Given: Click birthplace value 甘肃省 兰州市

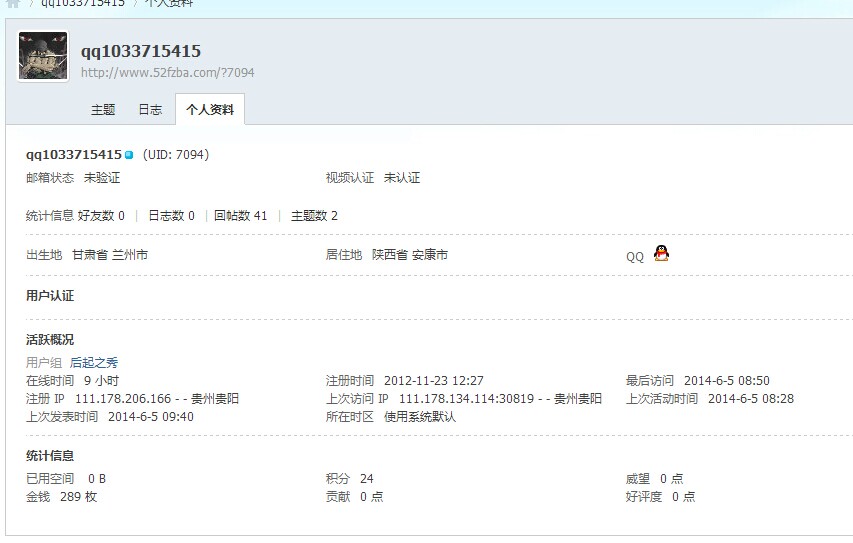Looking at the screenshot, I should coord(110,255).
